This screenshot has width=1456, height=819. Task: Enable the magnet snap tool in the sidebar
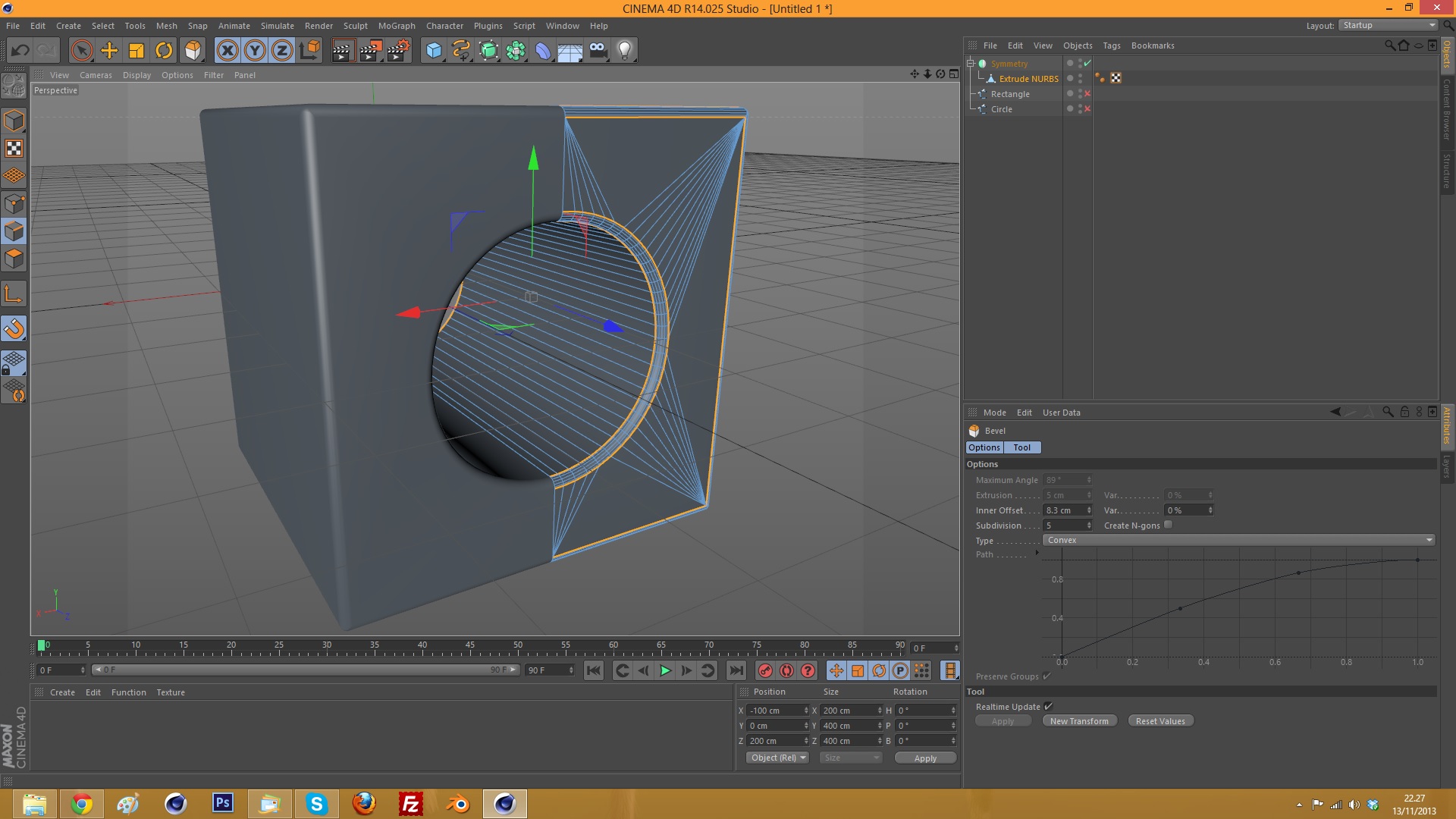point(14,328)
